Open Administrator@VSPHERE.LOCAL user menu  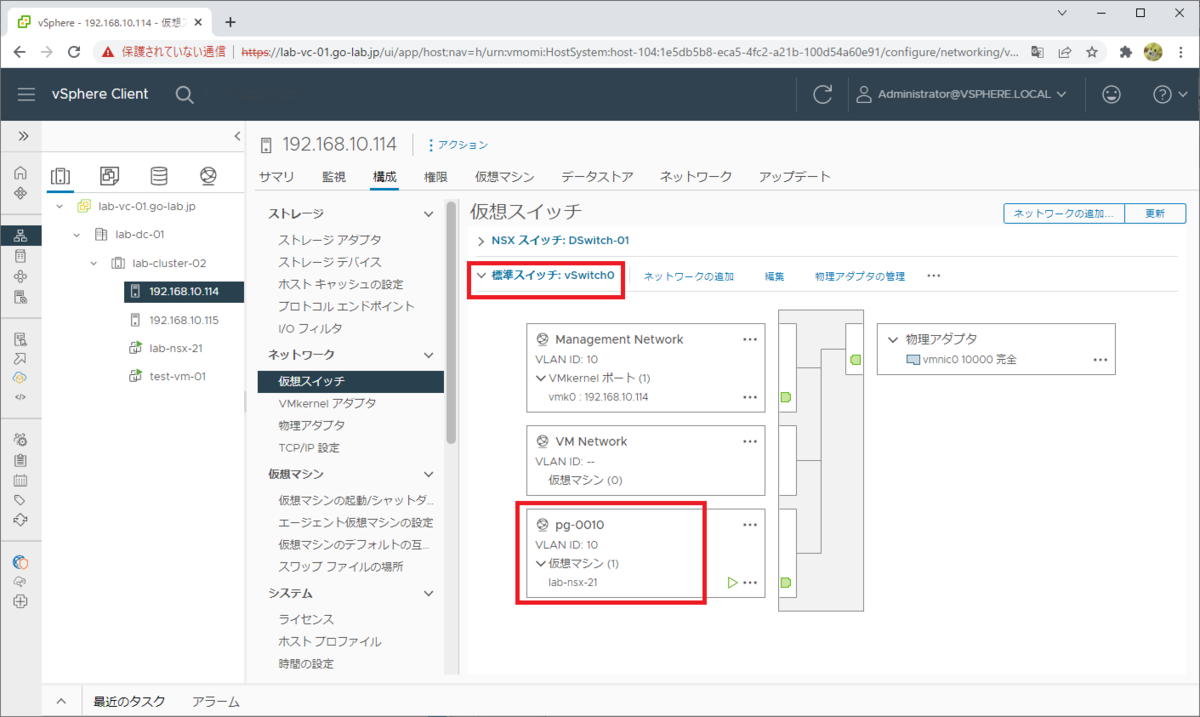[961, 94]
